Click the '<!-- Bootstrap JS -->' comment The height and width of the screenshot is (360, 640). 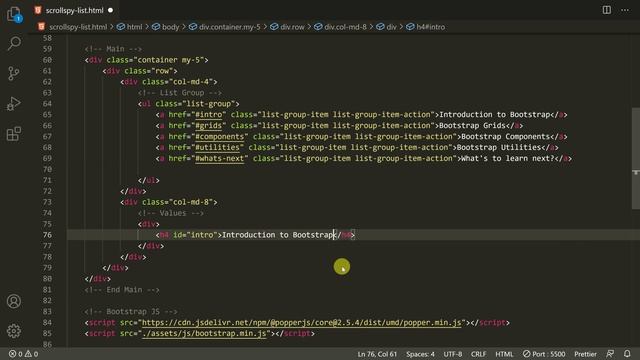(x=131, y=311)
